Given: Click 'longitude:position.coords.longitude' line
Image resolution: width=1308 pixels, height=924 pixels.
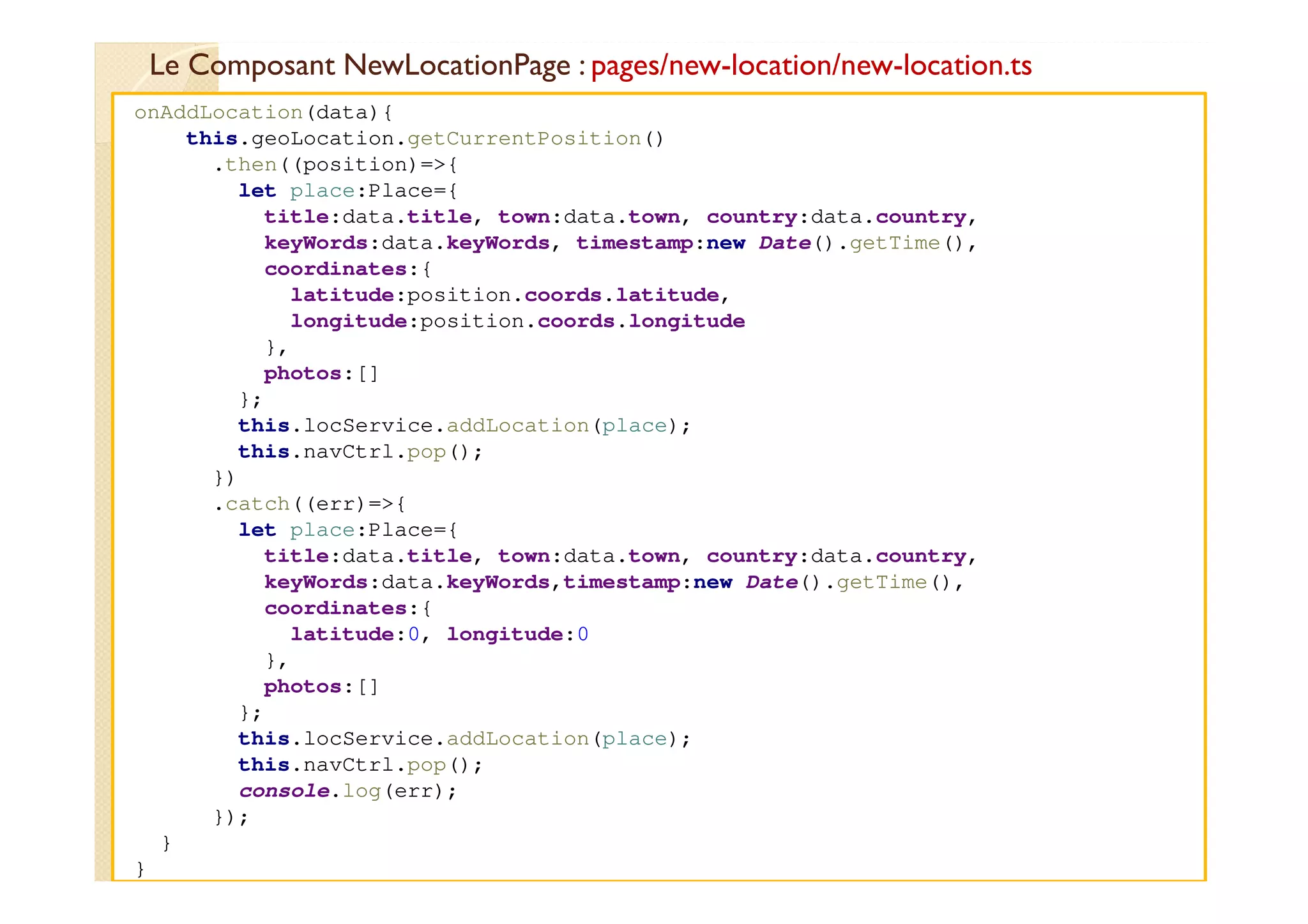Looking at the screenshot, I should point(518,321).
